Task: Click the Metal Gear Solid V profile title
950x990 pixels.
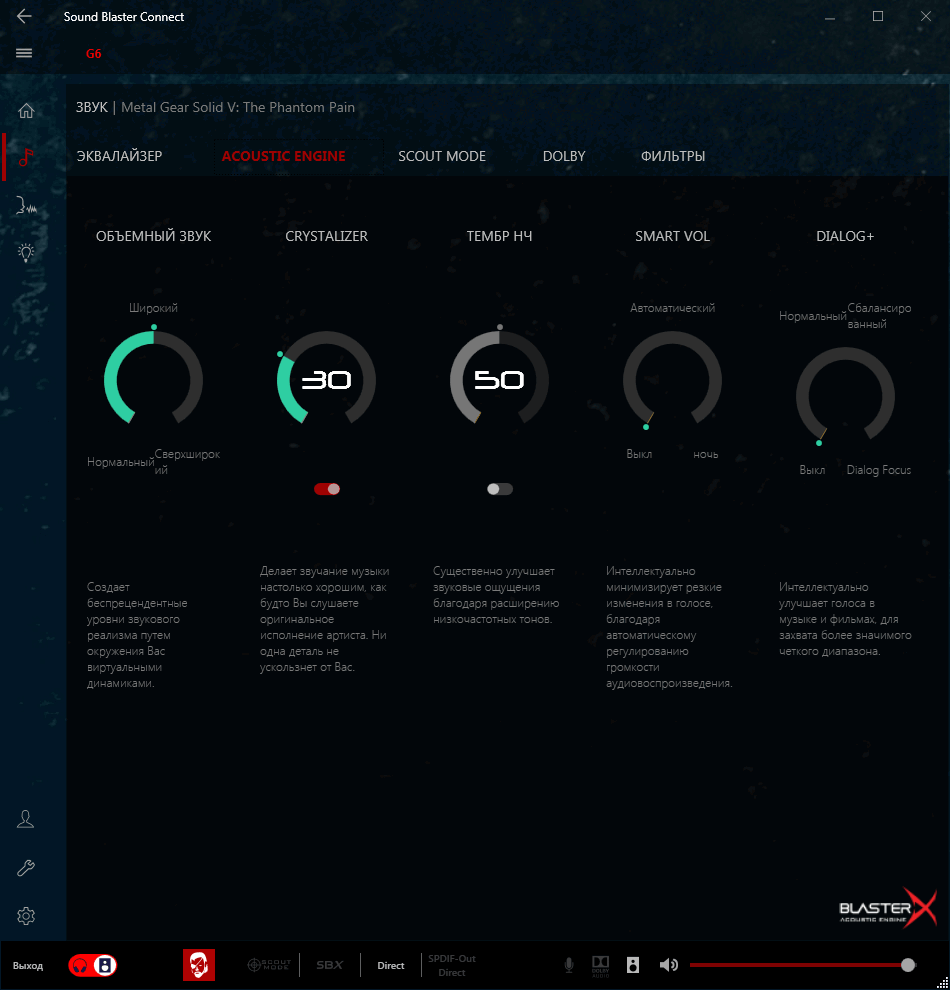Action: 237,107
